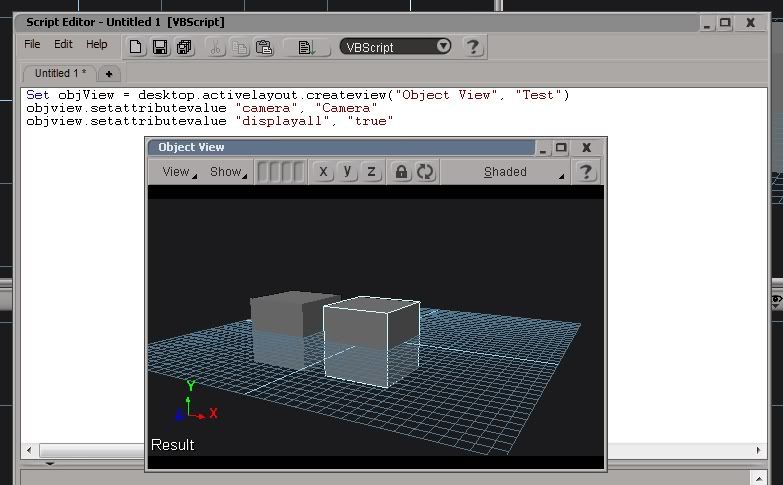
Task: Close the Object View window
Action: coord(587,148)
